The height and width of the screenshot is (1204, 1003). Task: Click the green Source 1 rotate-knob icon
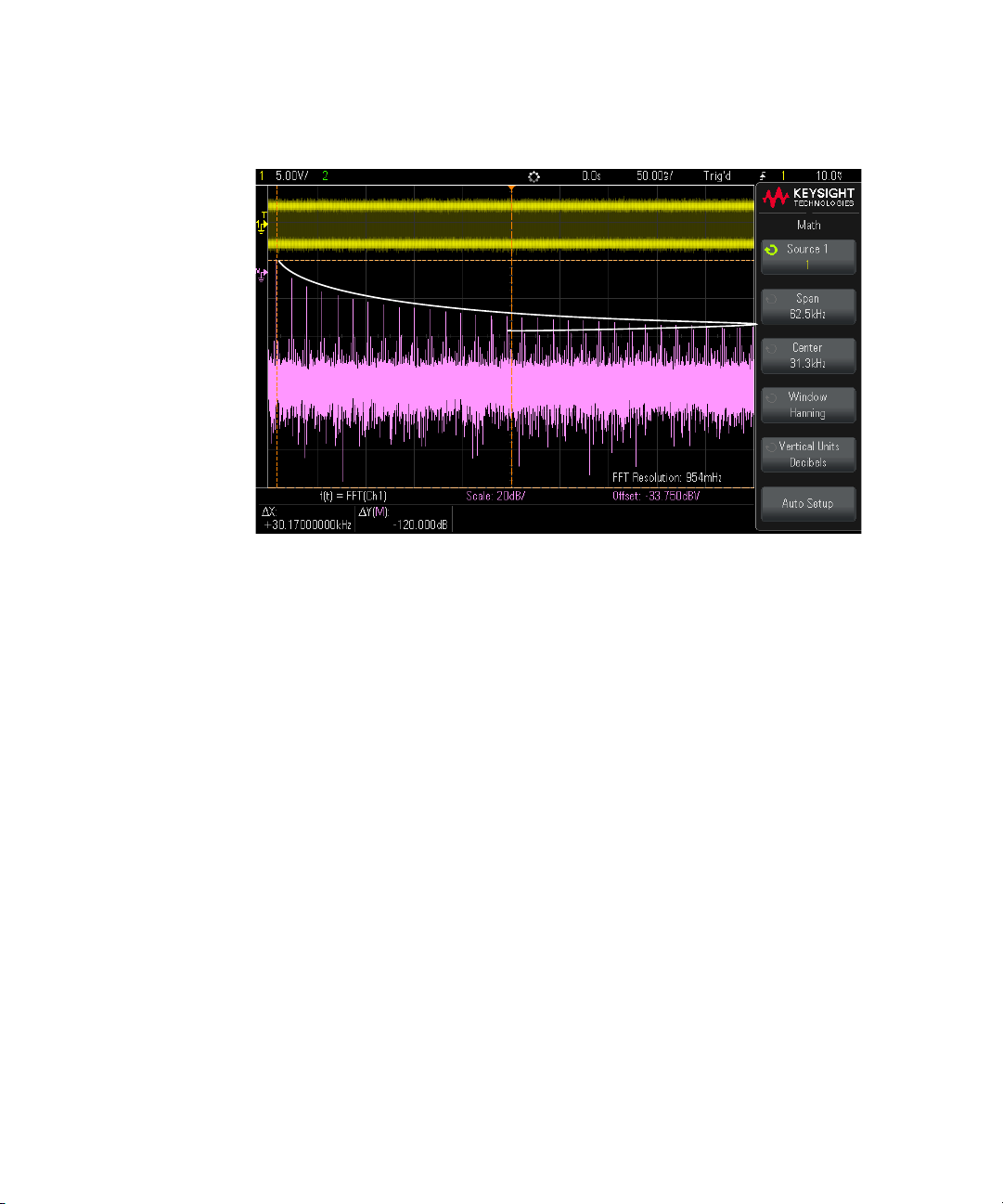[770, 250]
